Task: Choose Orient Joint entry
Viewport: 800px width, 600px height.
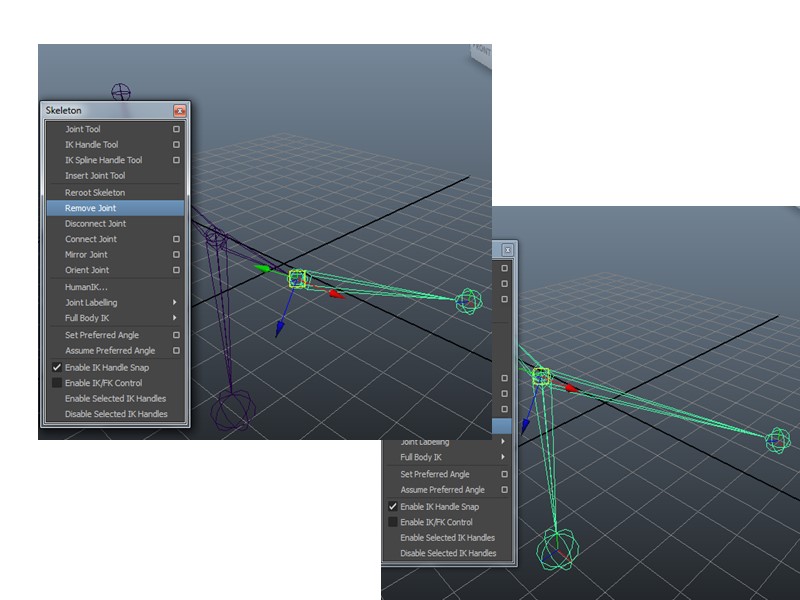Action: pos(87,270)
